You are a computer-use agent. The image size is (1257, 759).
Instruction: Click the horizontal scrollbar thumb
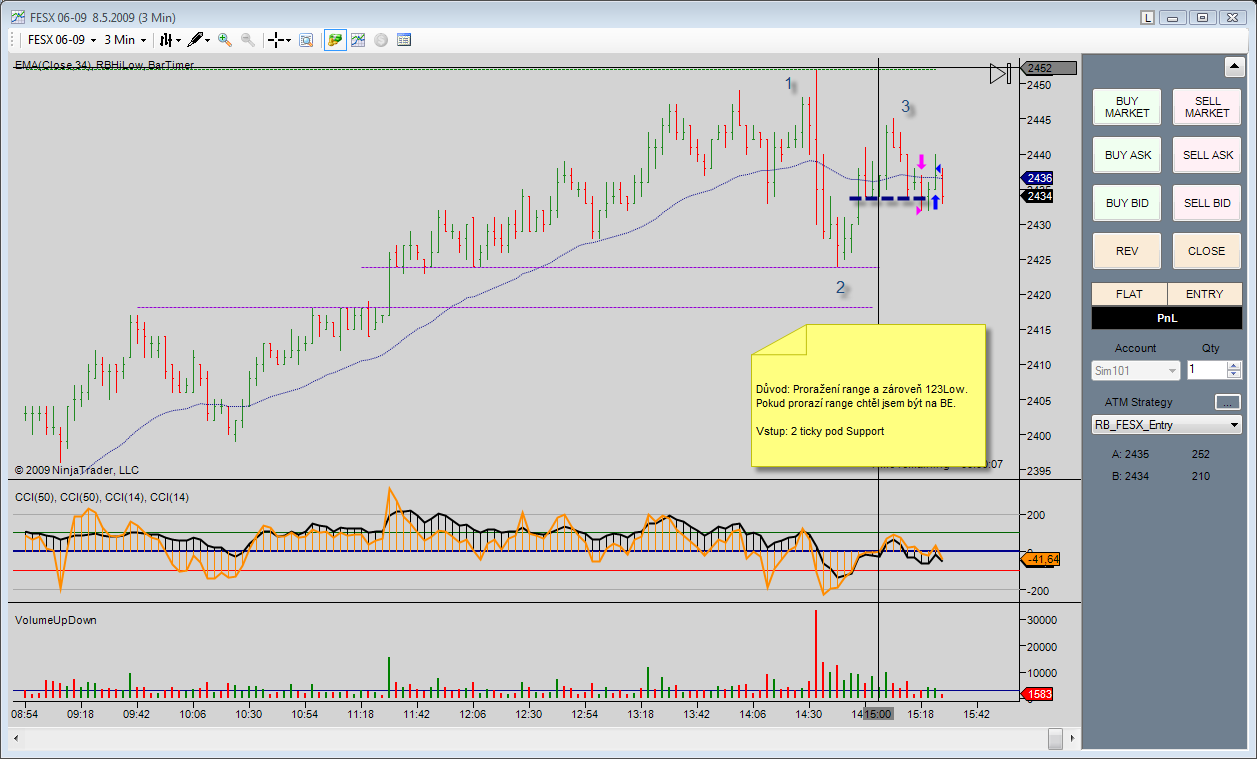1055,738
